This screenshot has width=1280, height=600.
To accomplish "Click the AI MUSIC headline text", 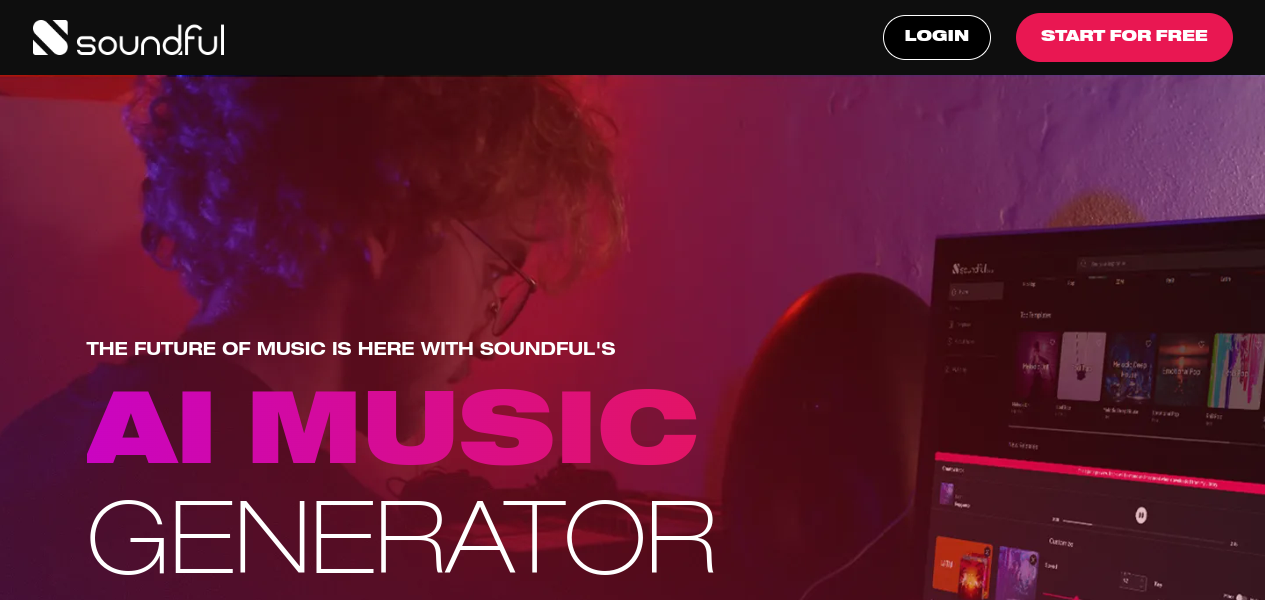I will pyautogui.click(x=392, y=426).
